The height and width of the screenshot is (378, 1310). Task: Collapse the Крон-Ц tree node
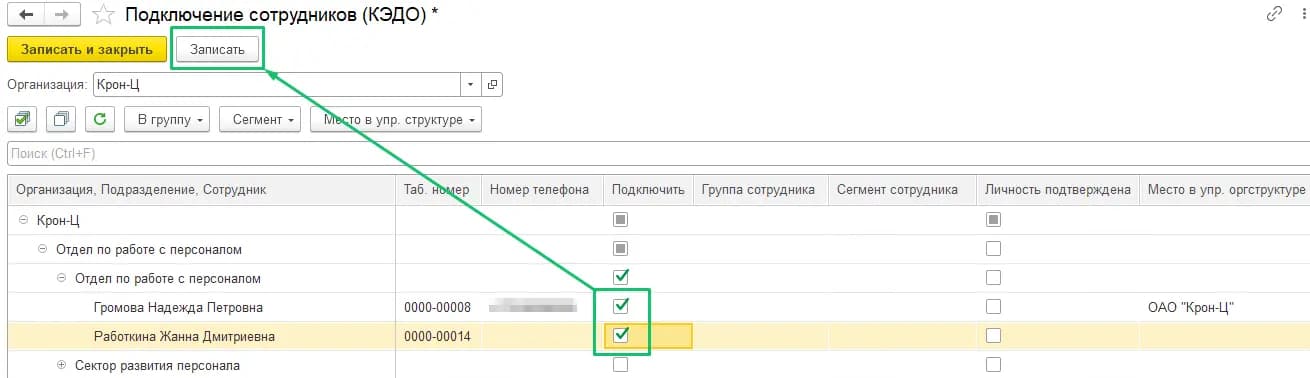(x=23, y=219)
